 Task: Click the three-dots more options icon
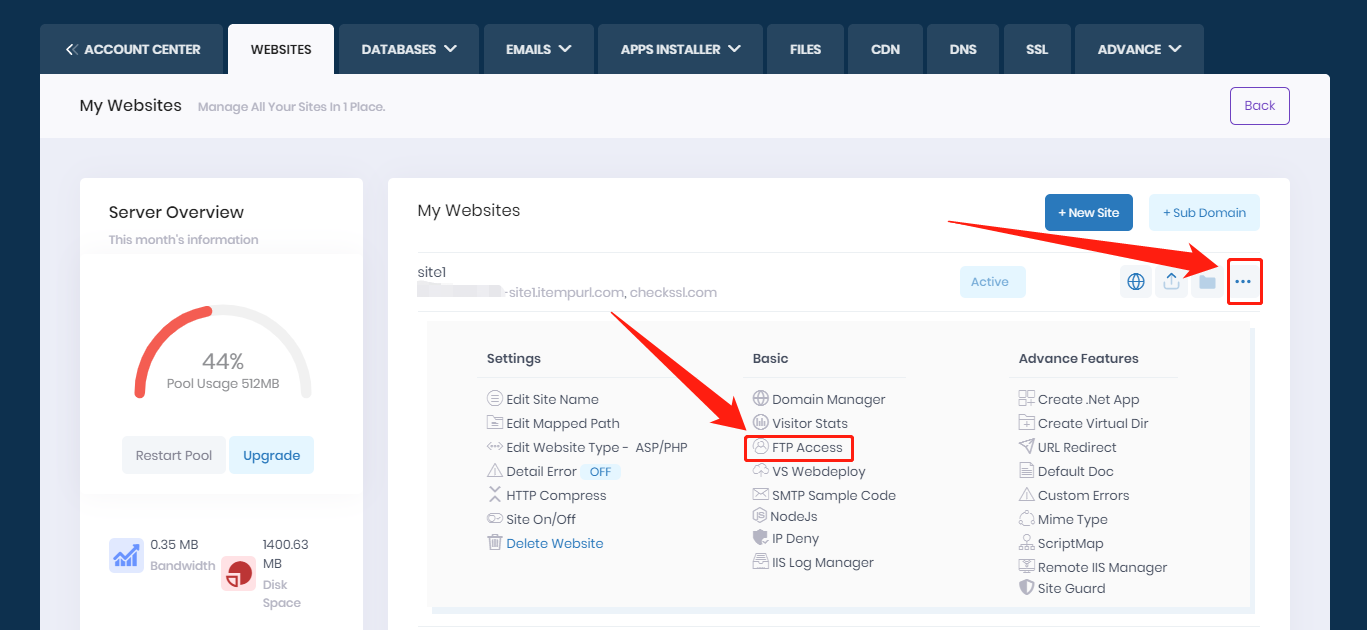point(1243,282)
